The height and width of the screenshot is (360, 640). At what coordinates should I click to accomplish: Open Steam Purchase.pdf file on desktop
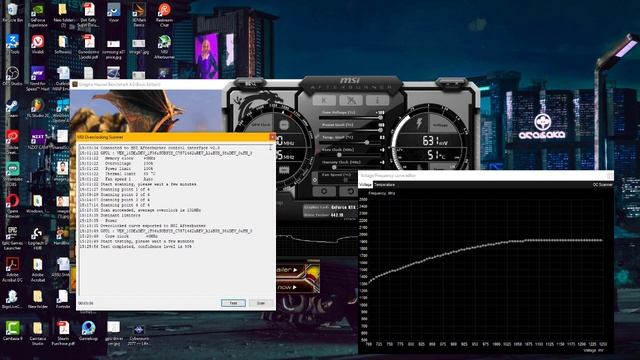coord(63,333)
